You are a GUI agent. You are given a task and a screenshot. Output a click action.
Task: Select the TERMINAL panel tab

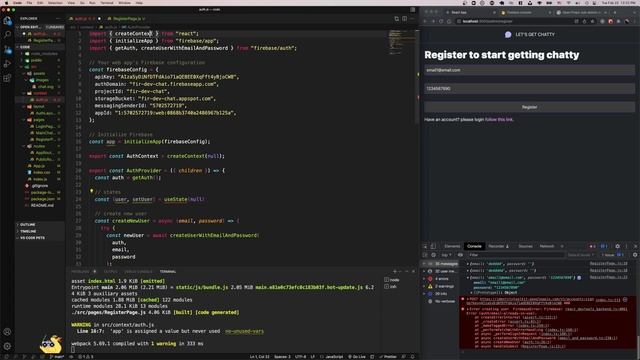(168, 271)
